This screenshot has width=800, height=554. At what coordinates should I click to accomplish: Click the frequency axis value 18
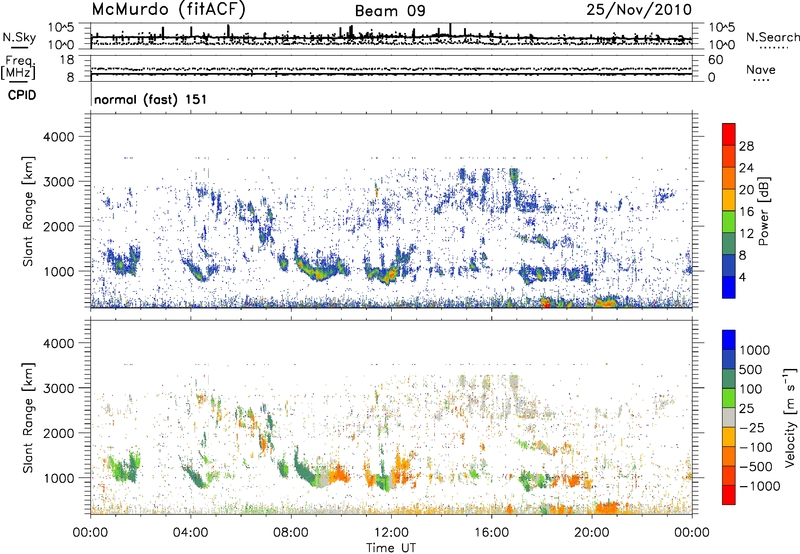point(66,60)
